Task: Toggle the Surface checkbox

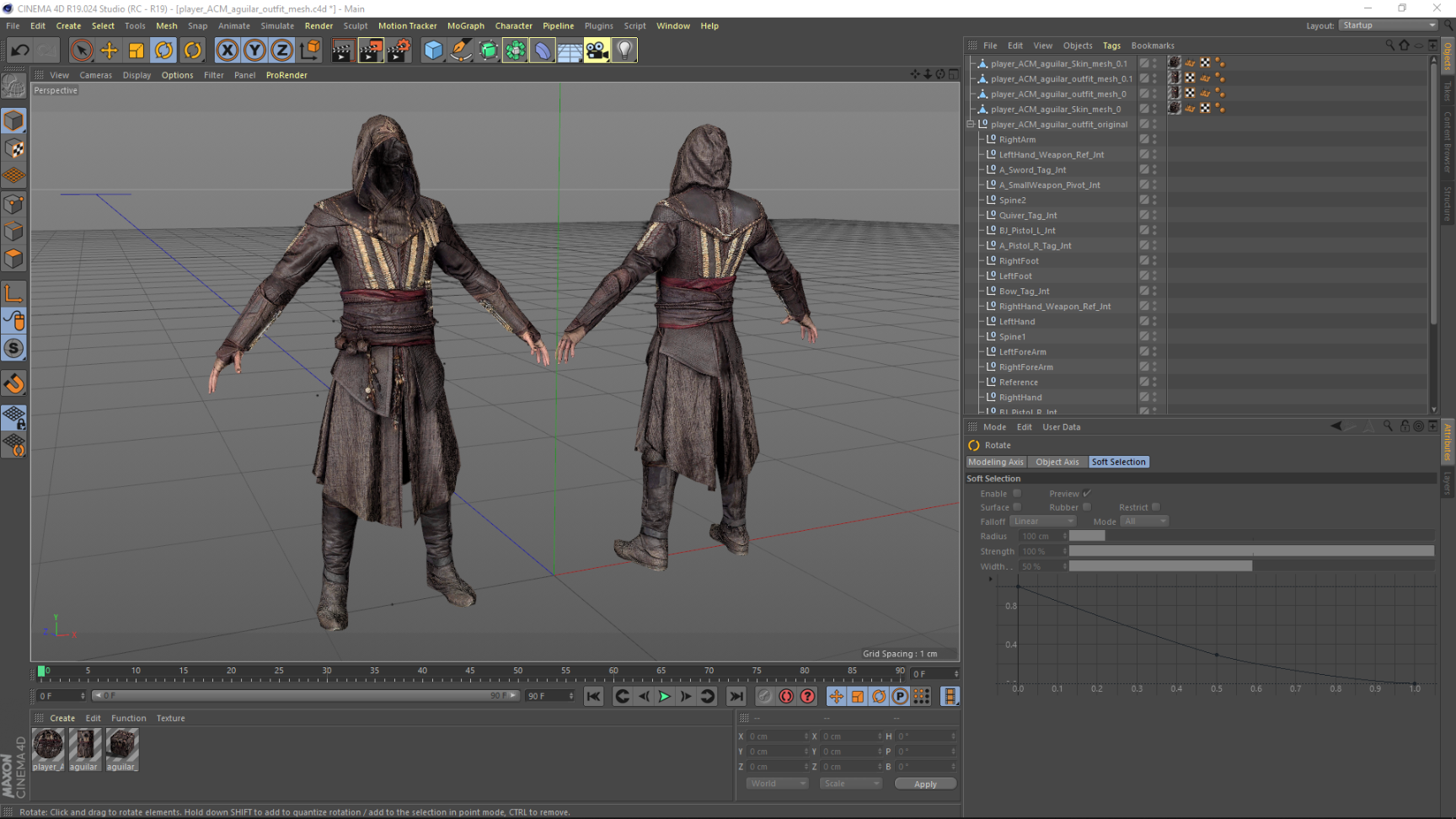Action: tap(1017, 507)
